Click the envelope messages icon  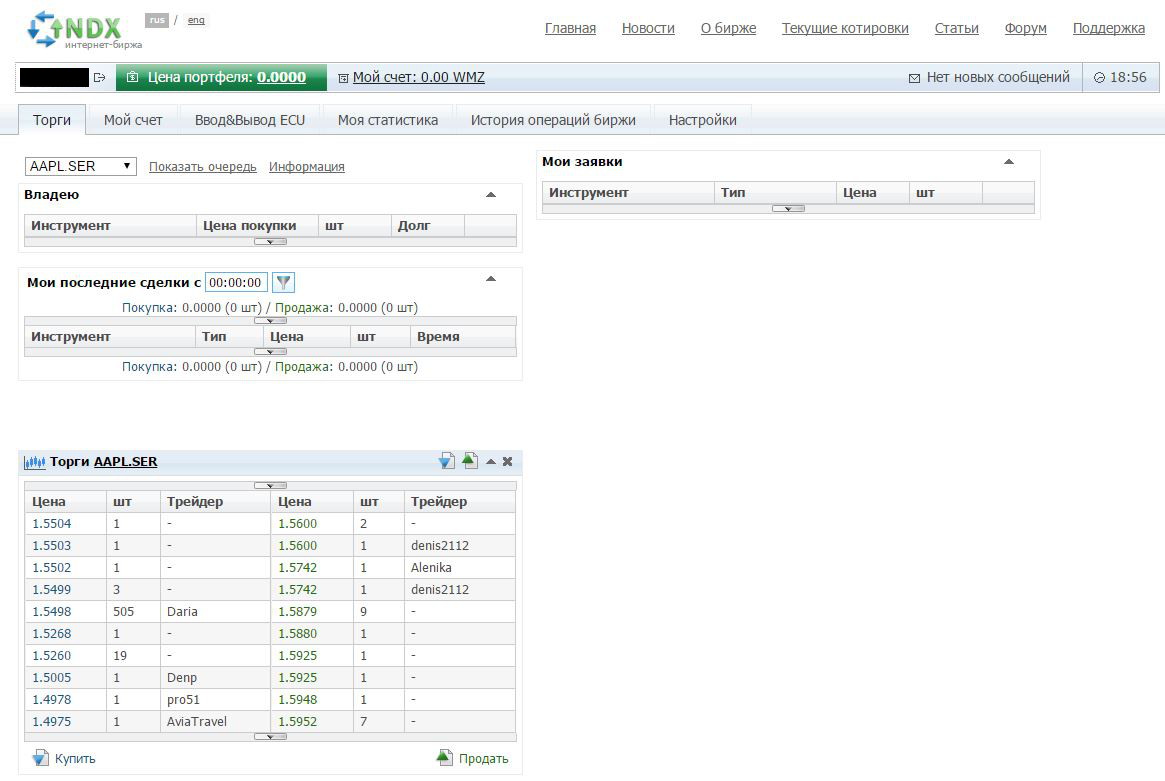(915, 78)
